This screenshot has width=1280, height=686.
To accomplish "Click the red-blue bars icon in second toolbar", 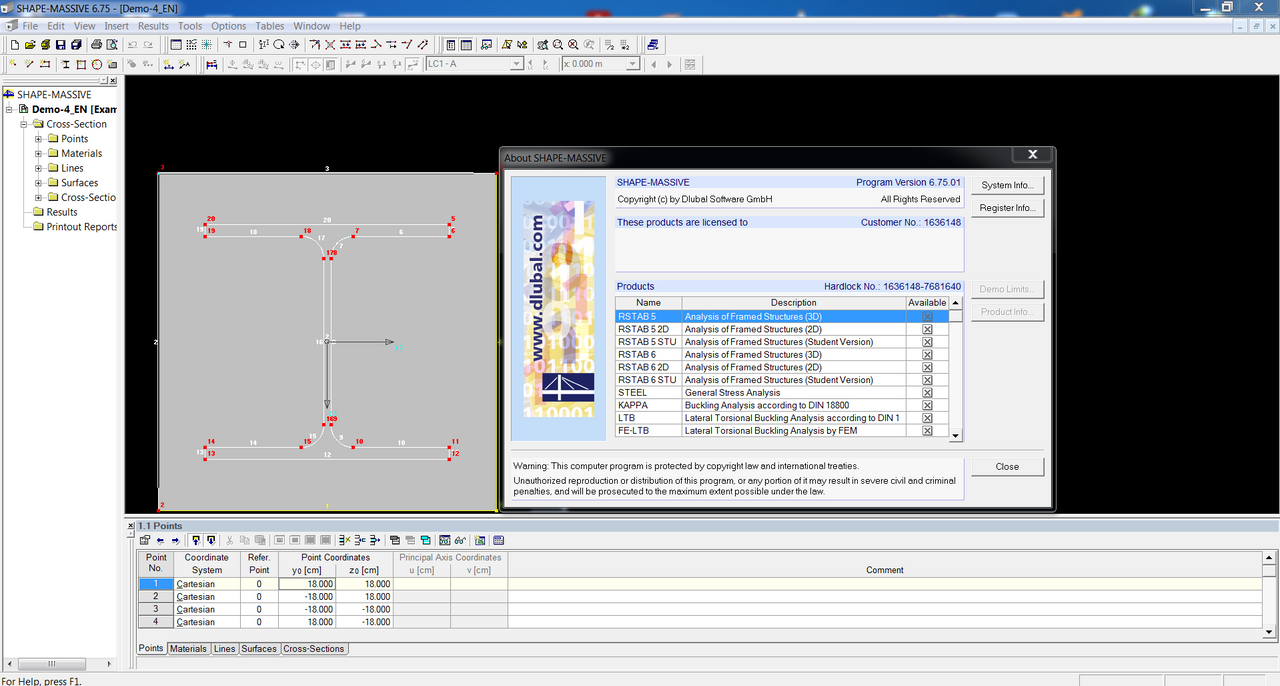I will tap(212, 64).
